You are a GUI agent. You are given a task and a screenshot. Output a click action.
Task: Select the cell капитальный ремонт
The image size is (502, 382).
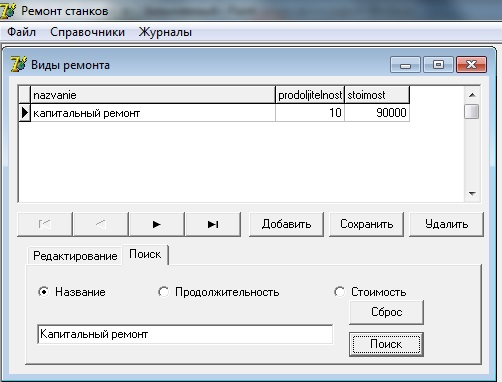(x=153, y=113)
